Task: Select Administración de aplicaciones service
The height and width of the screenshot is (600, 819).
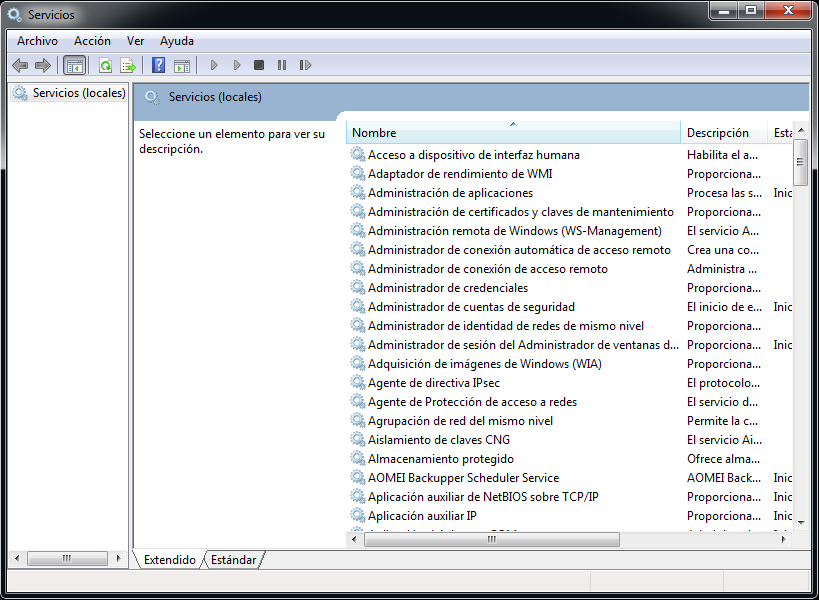Action: coord(450,193)
